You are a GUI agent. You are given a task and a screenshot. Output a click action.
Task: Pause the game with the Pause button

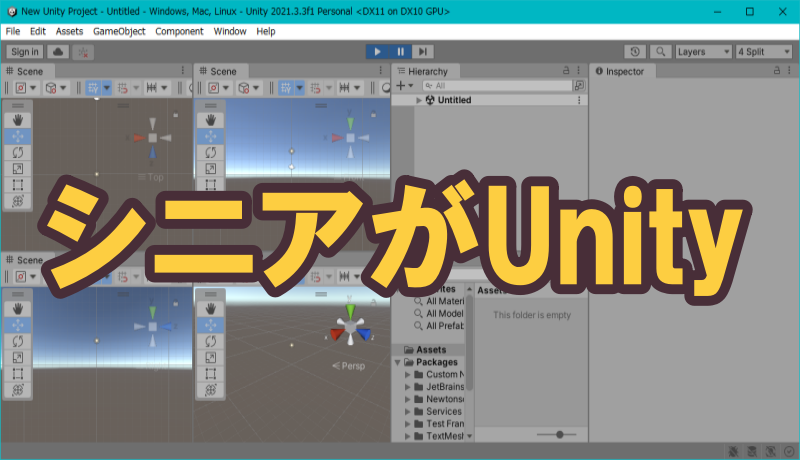tap(401, 52)
